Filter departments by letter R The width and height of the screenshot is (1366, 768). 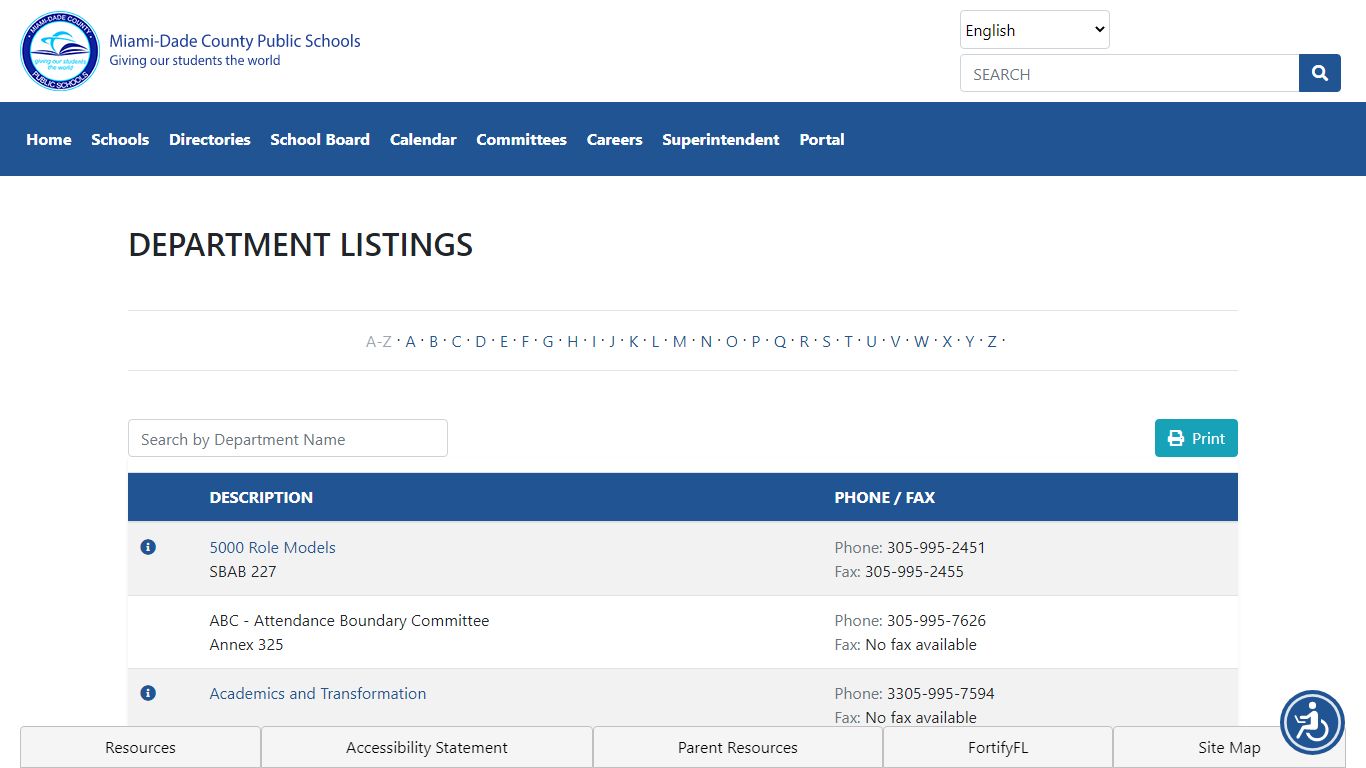(x=804, y=341)
